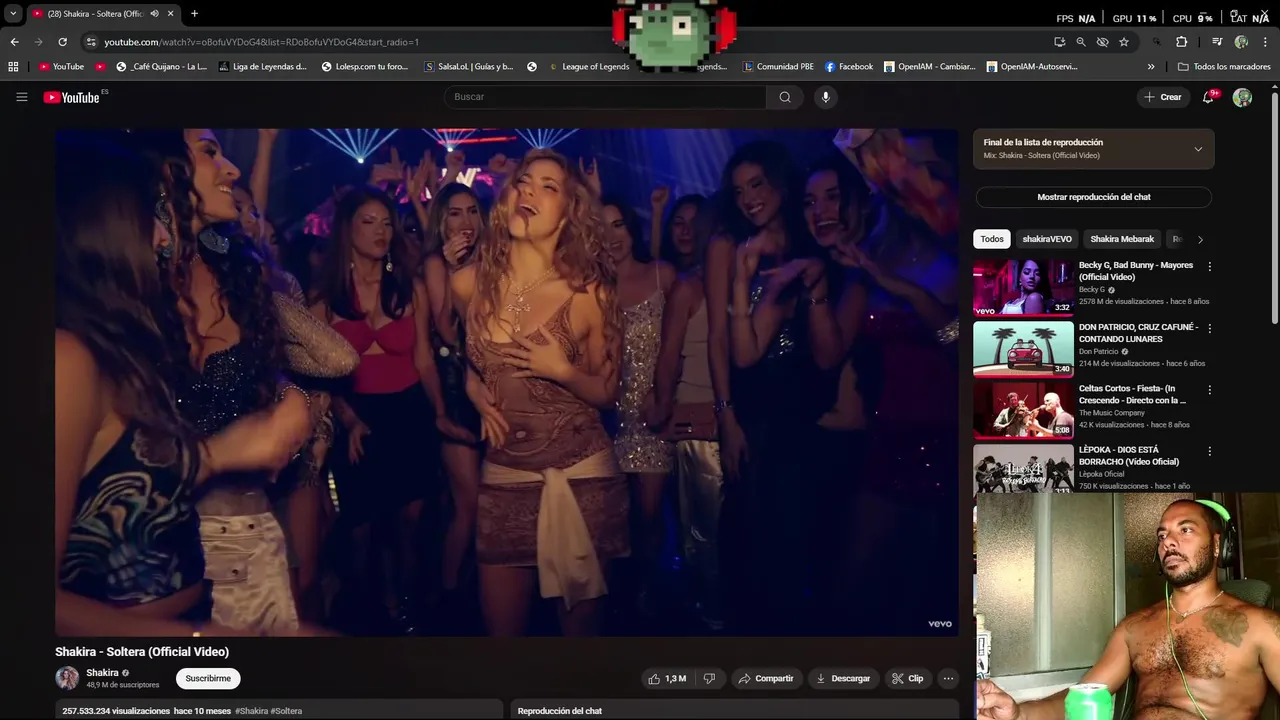The image size is (1280, 720).
Task: Open Todos los marcadores folder
Action: (1224, 67)
